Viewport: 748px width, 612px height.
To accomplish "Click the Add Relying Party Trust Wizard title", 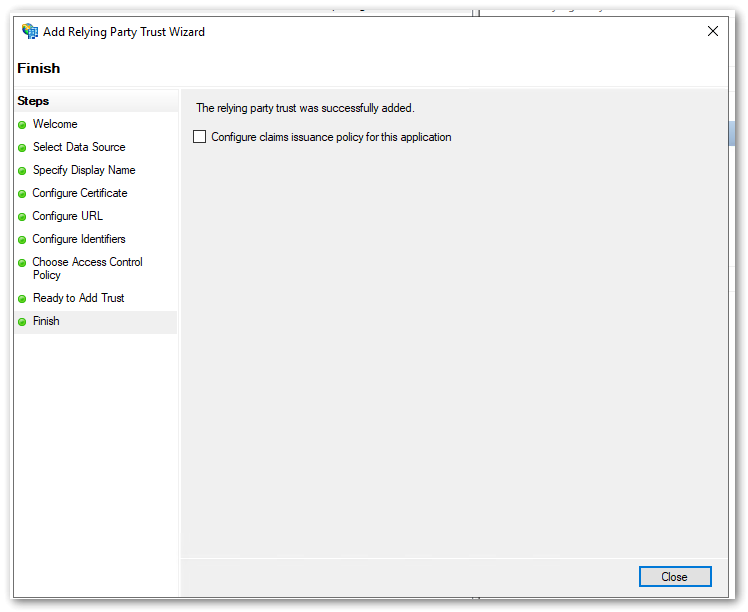I will (124, 32).
